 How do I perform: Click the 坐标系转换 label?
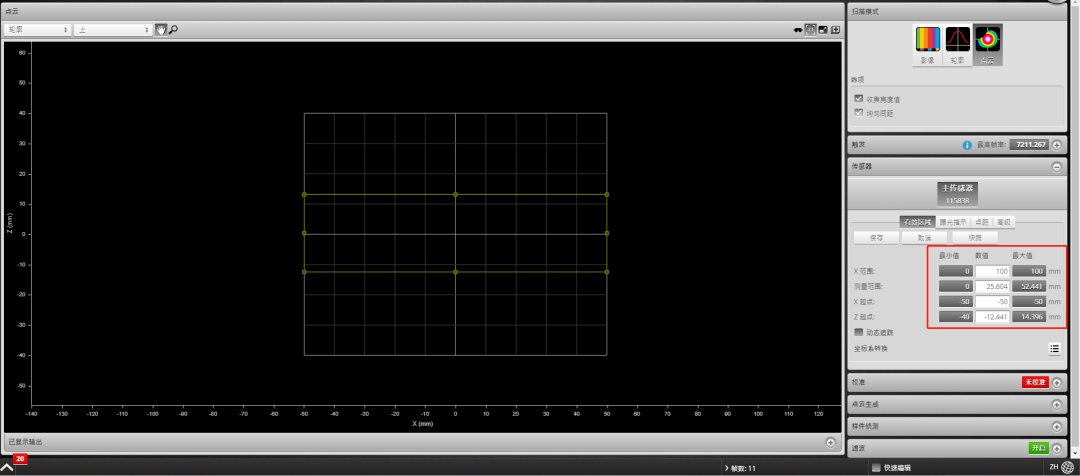pyautogui.click(x=871, y=349)
